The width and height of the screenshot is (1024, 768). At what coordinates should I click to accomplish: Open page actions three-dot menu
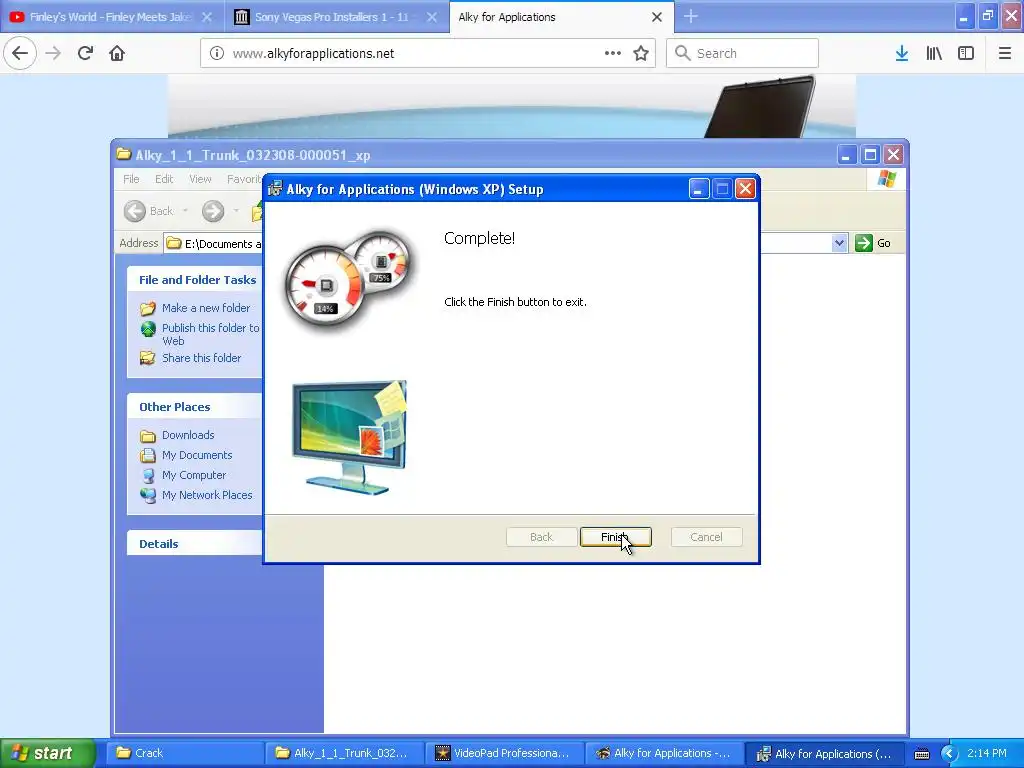point(613,53)
